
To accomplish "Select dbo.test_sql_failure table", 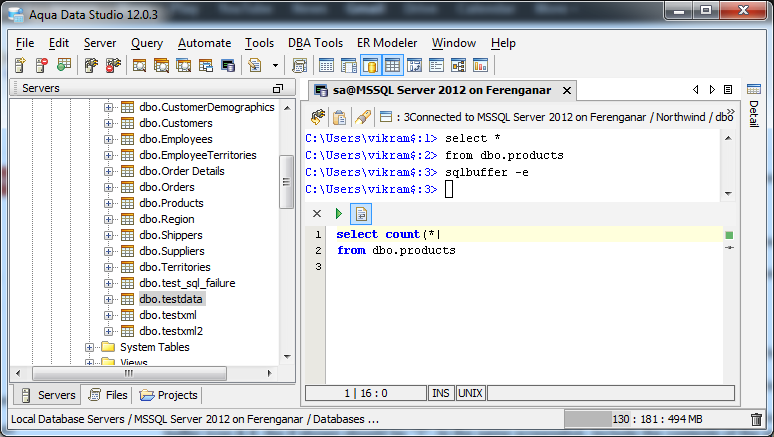I will 187,283.
